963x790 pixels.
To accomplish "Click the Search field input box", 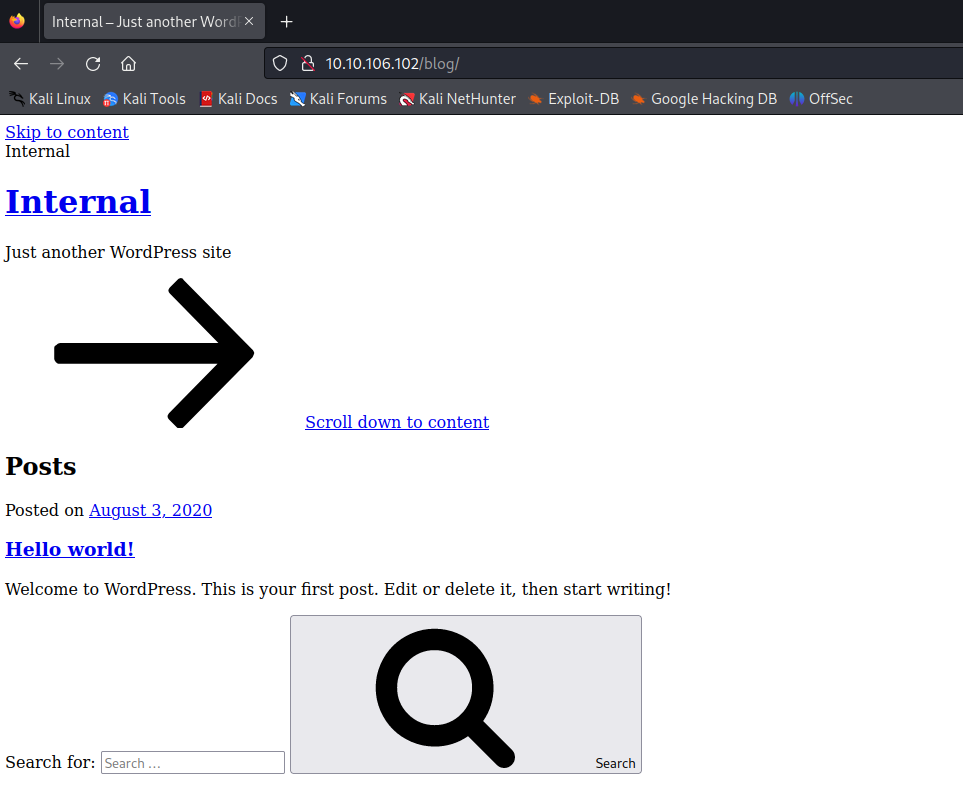I will pyautogui.click(x=193, y=762).
